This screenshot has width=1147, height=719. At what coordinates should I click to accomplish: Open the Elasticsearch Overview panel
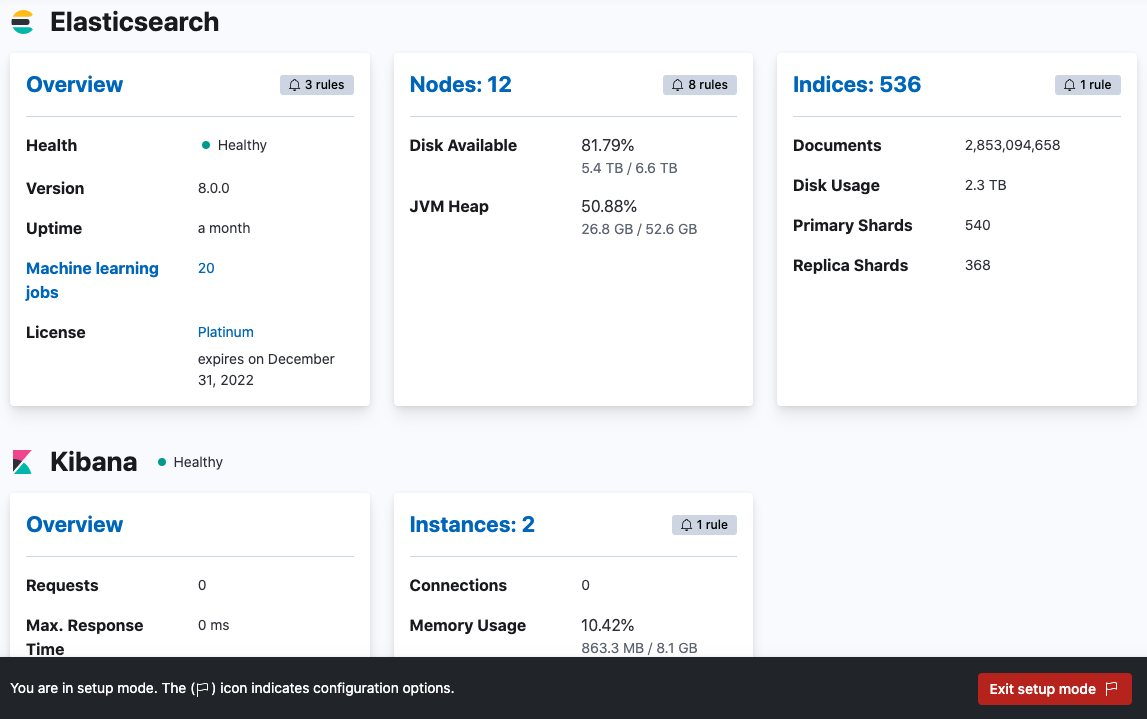pyautogui.click(x=74, y=85)
